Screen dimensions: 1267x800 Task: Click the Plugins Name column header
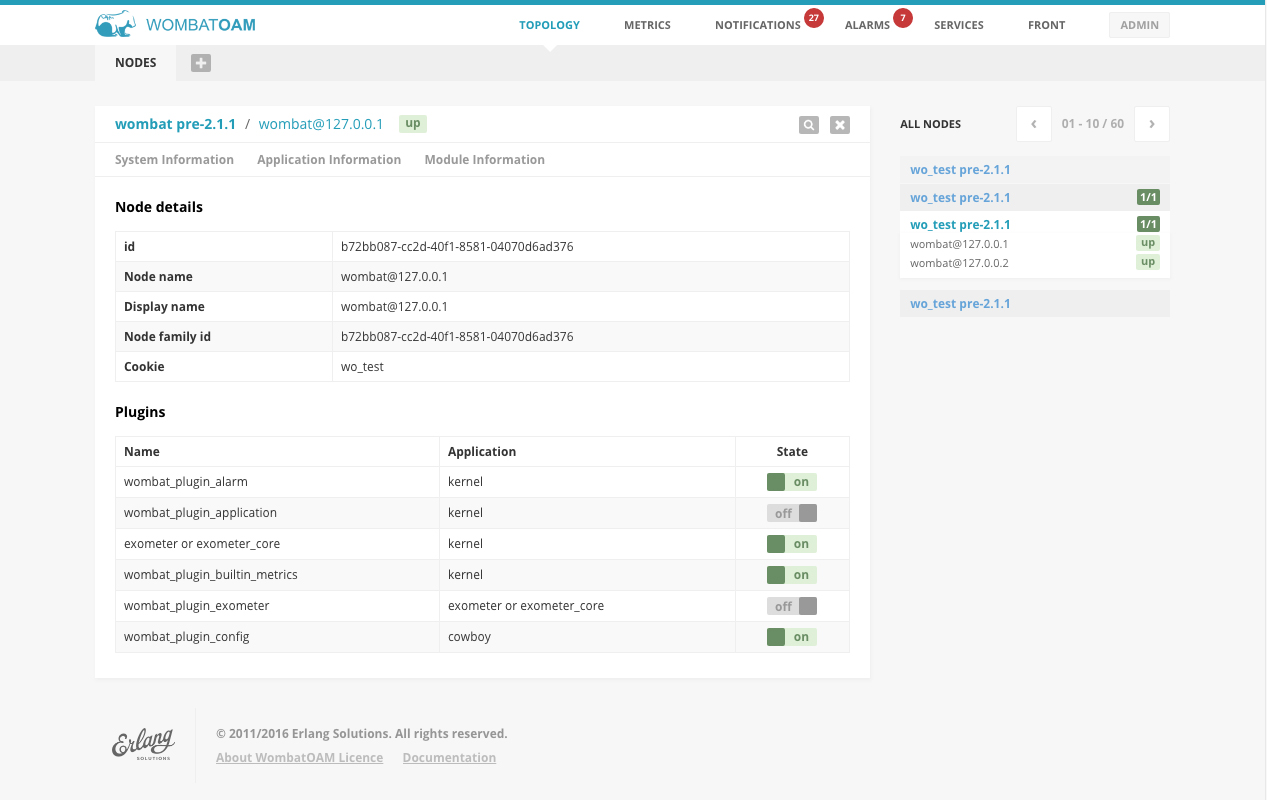pyautogui.click(x=277, y=452)
